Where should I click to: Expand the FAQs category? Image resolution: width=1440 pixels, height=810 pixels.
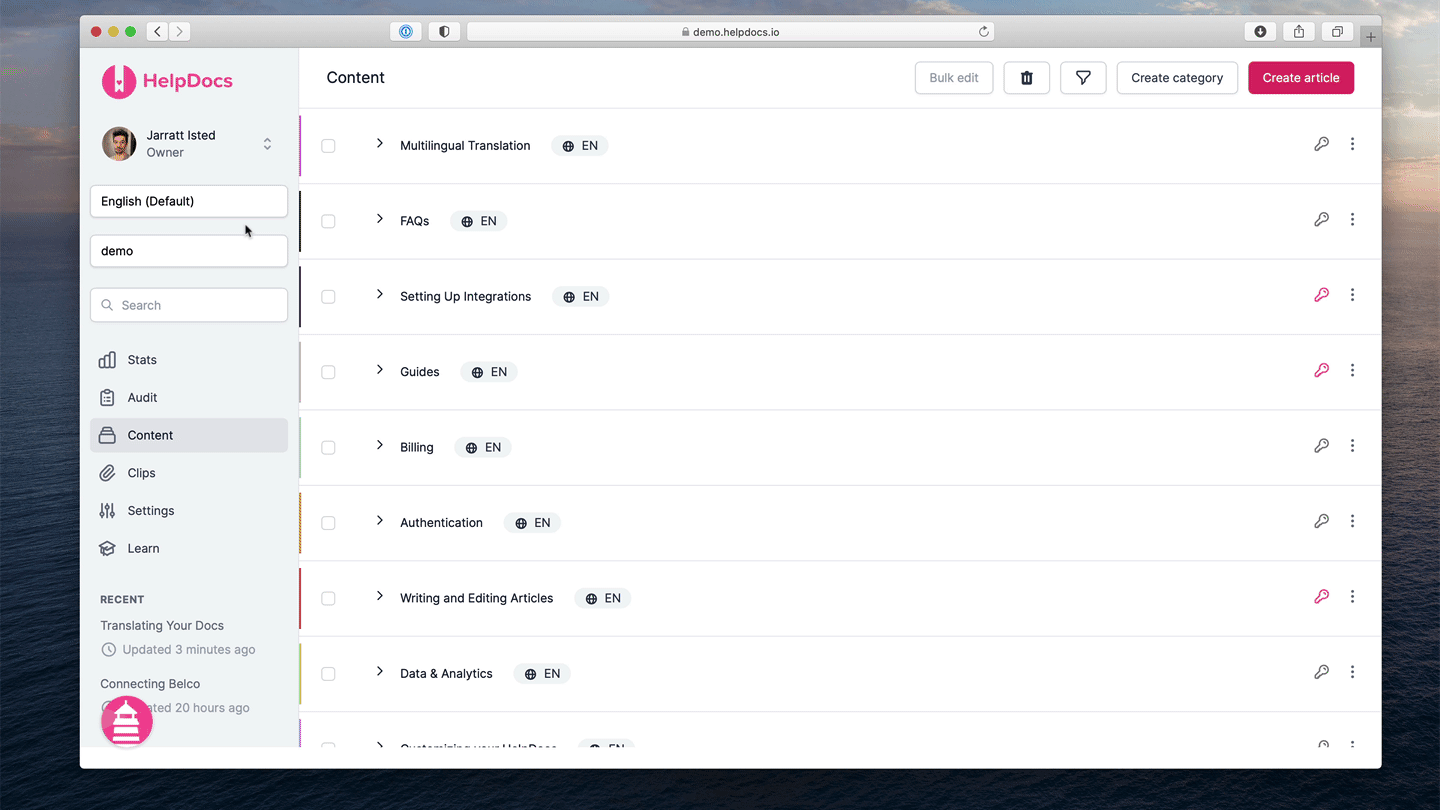coord(379,219)
